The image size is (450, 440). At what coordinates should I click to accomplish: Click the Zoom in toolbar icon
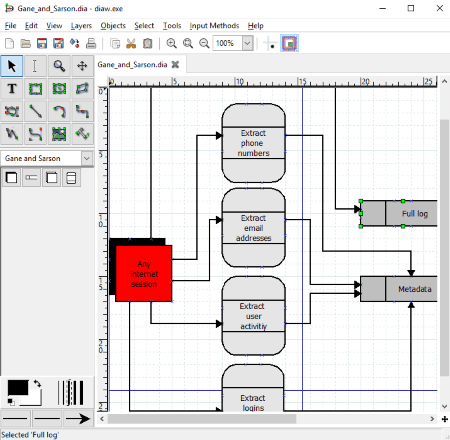[x=171, y=43]
